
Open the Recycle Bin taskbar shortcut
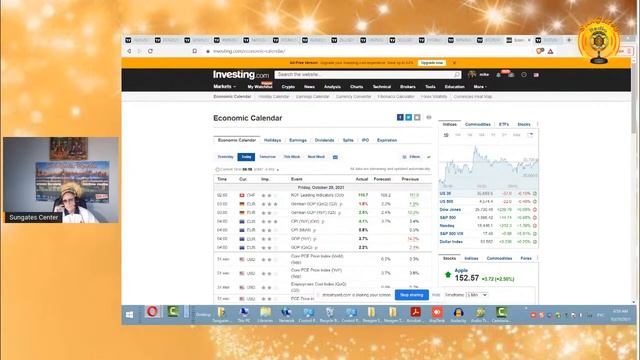[329, 313]
